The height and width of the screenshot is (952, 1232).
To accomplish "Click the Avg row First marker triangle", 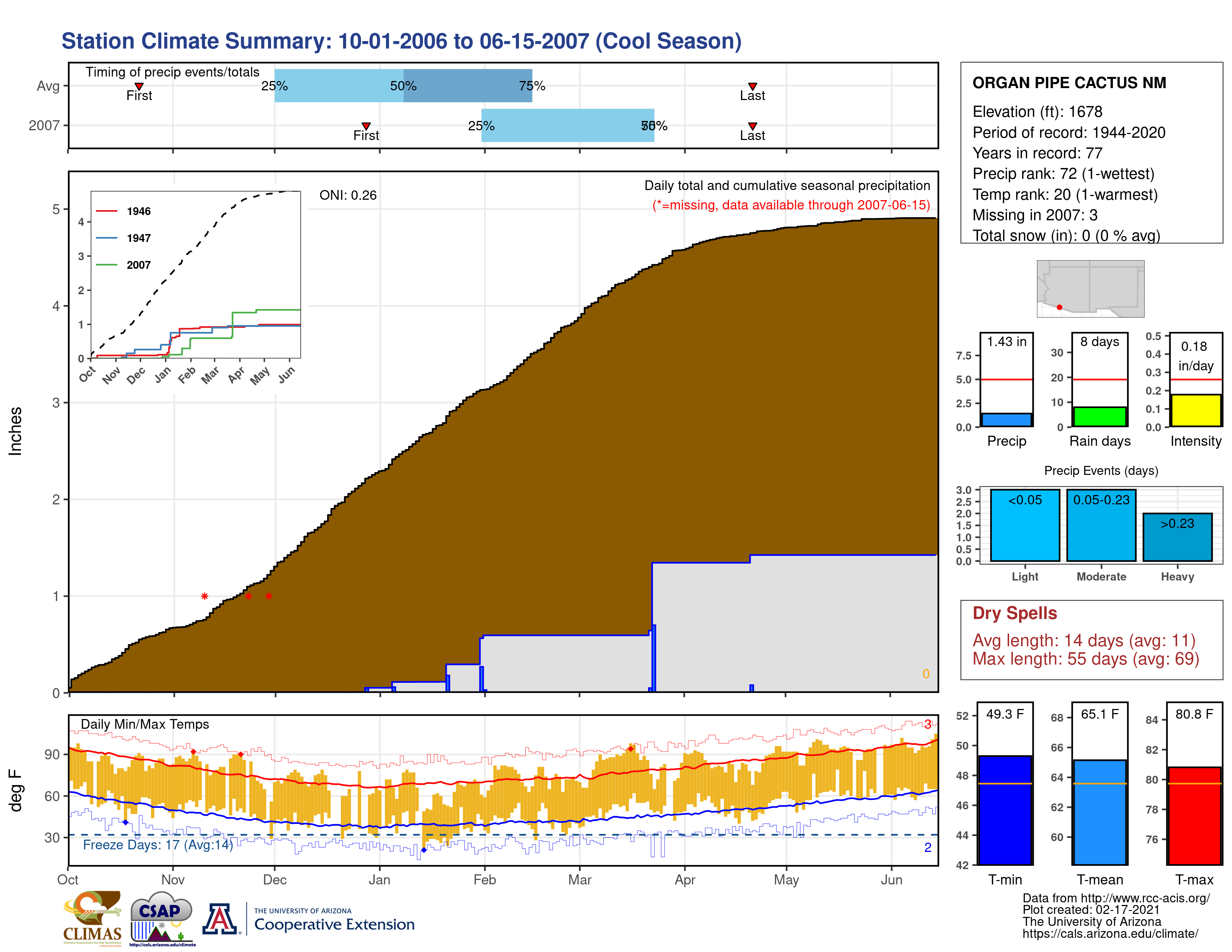I will pos(139,86).
